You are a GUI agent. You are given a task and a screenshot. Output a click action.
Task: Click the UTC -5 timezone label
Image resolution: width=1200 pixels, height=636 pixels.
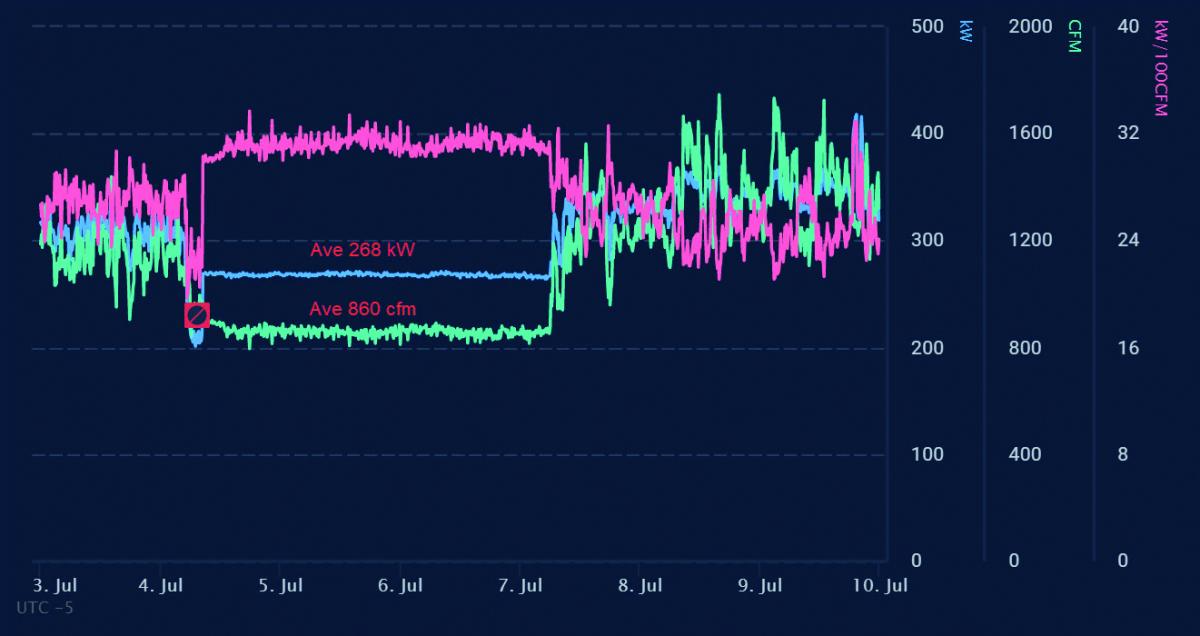coord(45,607)
